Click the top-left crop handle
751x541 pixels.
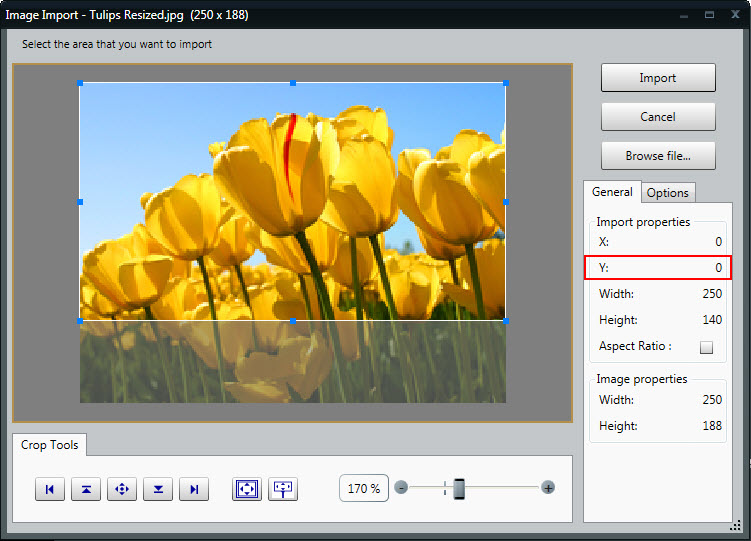[80, 83]
